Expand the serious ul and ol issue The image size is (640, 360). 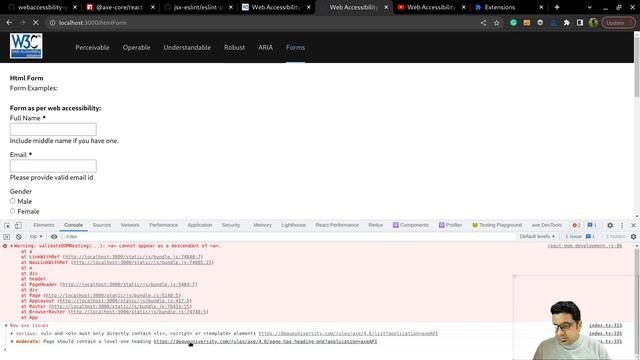click(12, 333)
